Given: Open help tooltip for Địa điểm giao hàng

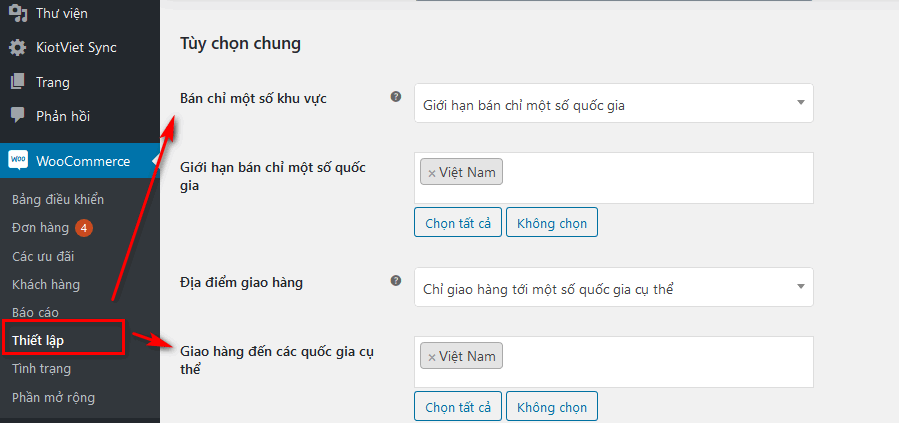Looking at the screenshot, I should 396,281.
